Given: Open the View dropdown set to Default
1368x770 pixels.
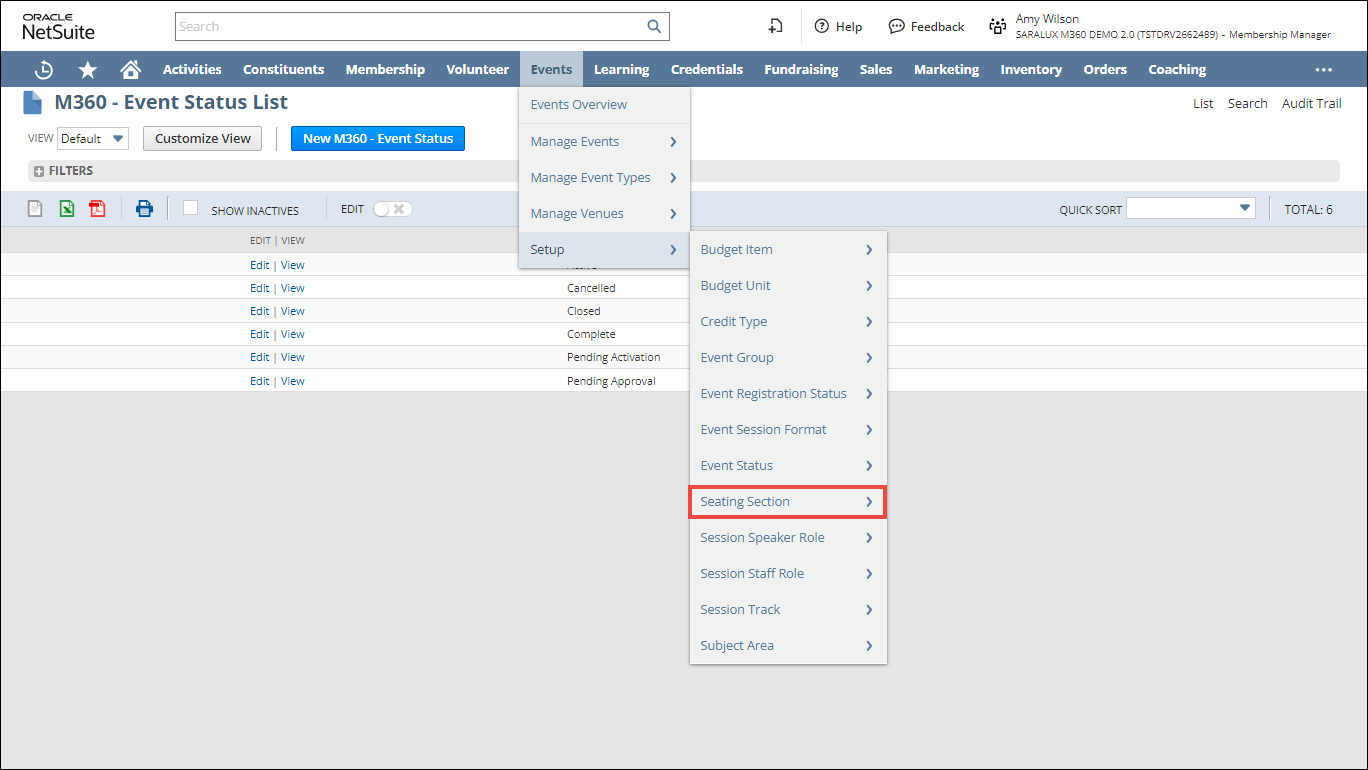Looking at the screenshot, I should pos(93,139).
